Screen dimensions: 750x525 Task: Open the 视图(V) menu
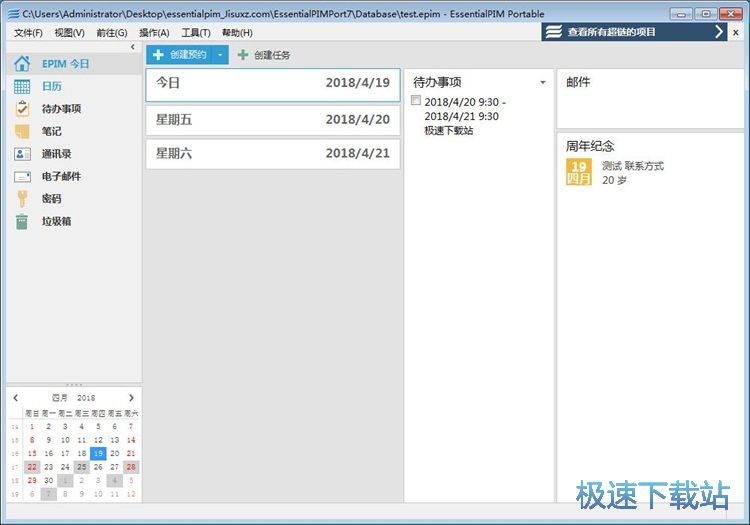click(x=69, y=33)
